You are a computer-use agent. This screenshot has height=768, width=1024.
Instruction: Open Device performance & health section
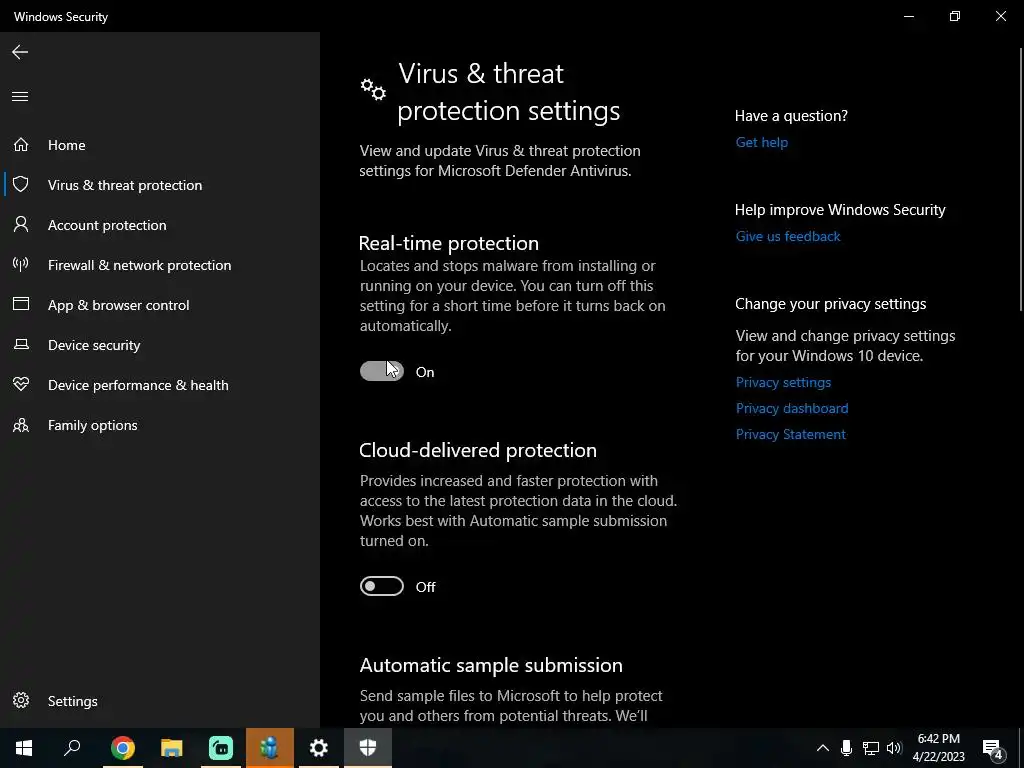coord(138,385)
